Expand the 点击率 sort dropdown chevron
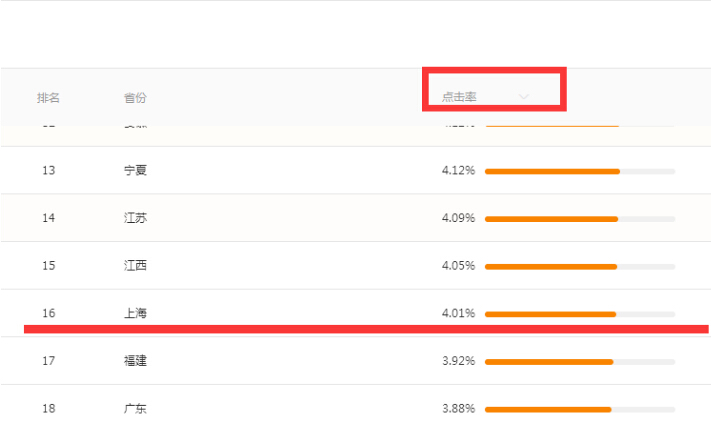711x431 pixels. [x=524, y=97]
